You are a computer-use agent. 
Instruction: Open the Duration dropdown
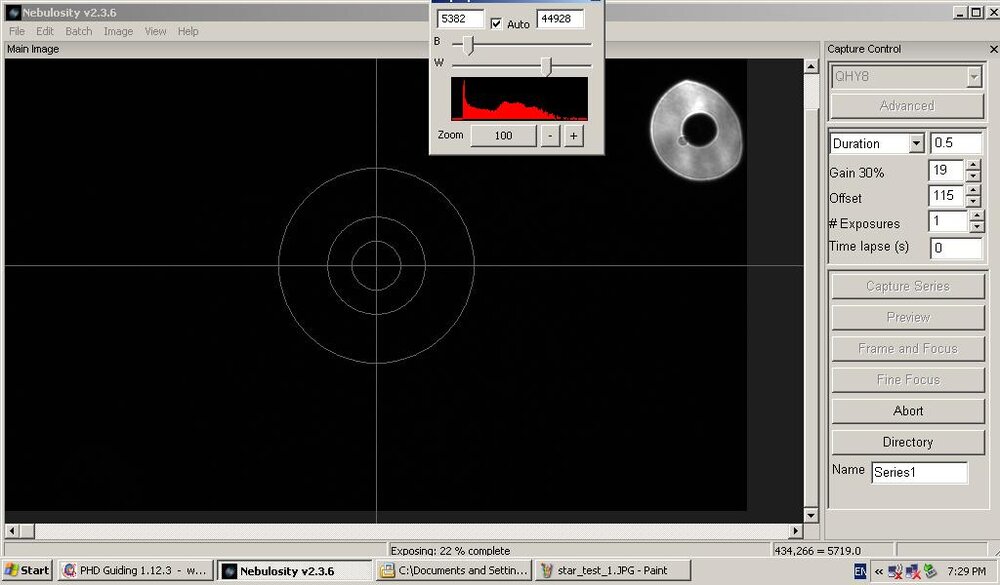tap(916, 144)
